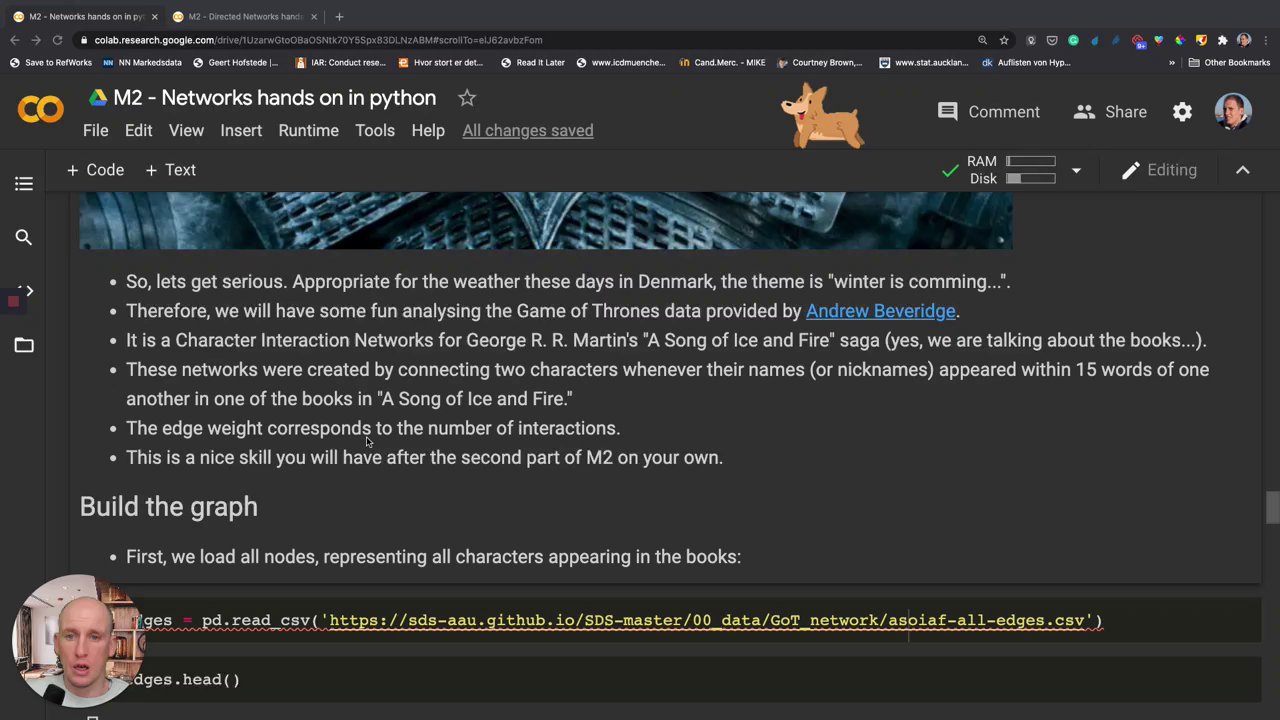Image resolution: width=1280 pixels, height=720 pixels.
Task: Click the zoom magnifier in the address bar
Action: click(x=983, y=40)
